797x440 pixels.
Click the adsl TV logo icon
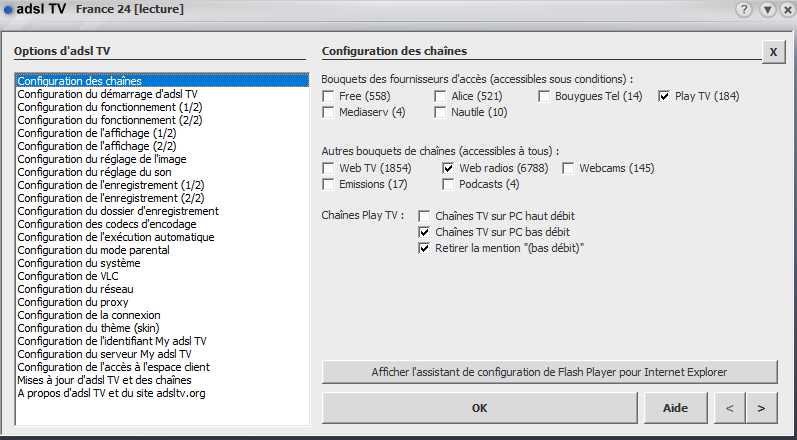click(8, 9)
